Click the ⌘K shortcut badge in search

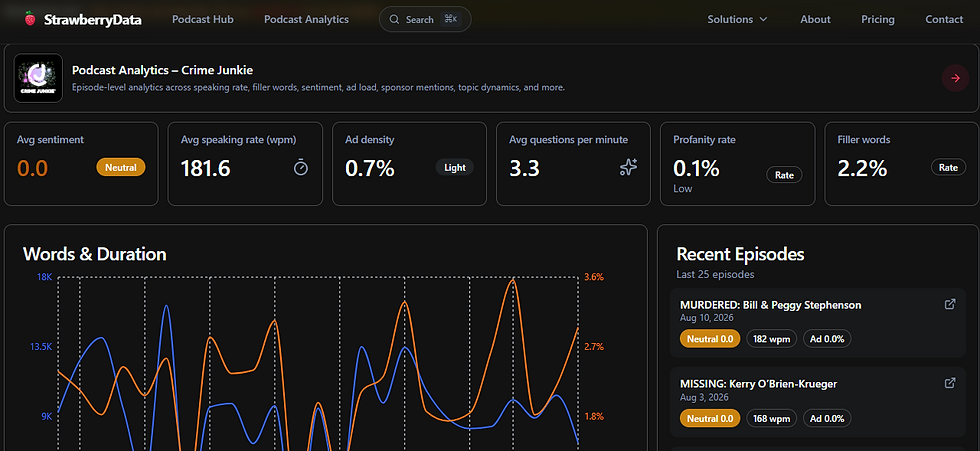(451, 19)
